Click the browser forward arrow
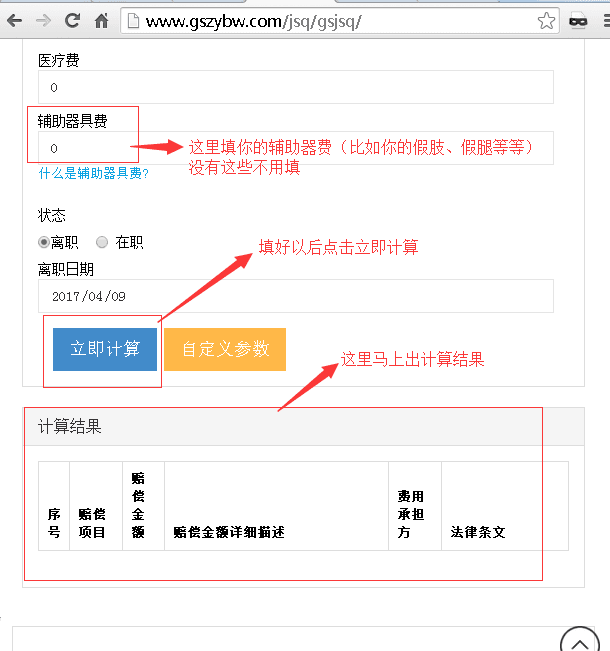 pos(43,20)
